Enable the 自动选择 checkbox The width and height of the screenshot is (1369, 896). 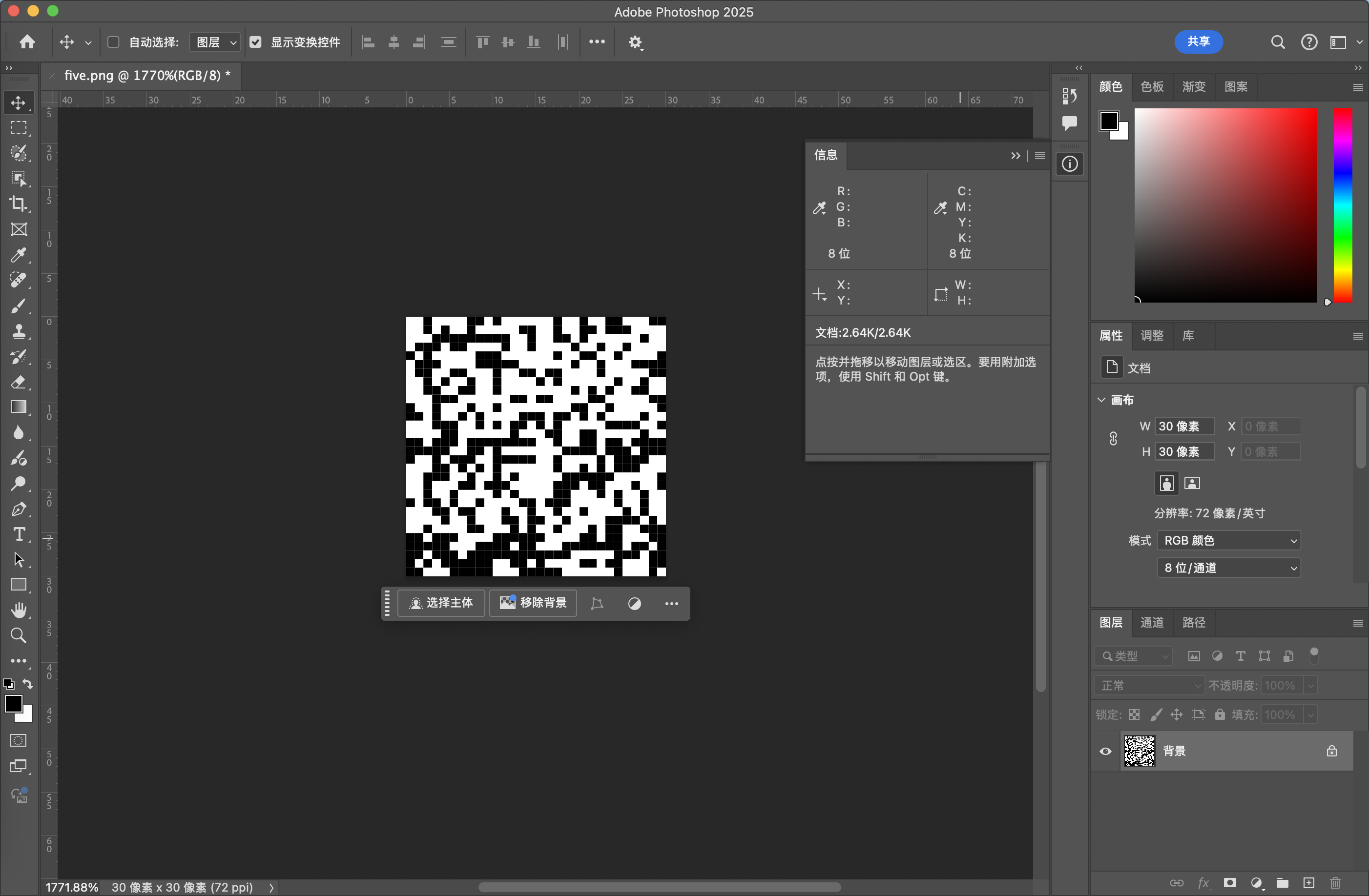point(113,42)
